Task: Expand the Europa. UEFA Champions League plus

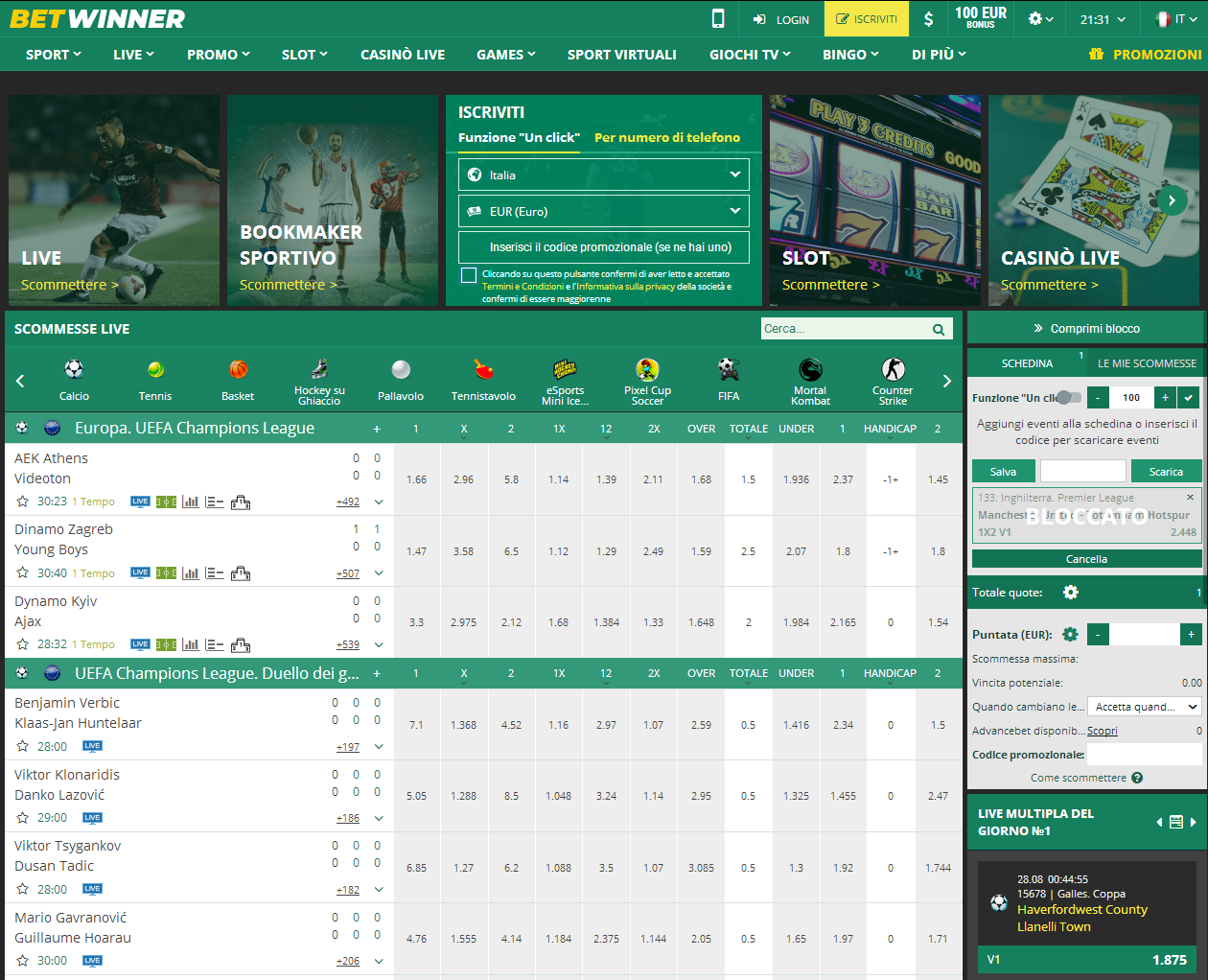Action: pos(377,429)
